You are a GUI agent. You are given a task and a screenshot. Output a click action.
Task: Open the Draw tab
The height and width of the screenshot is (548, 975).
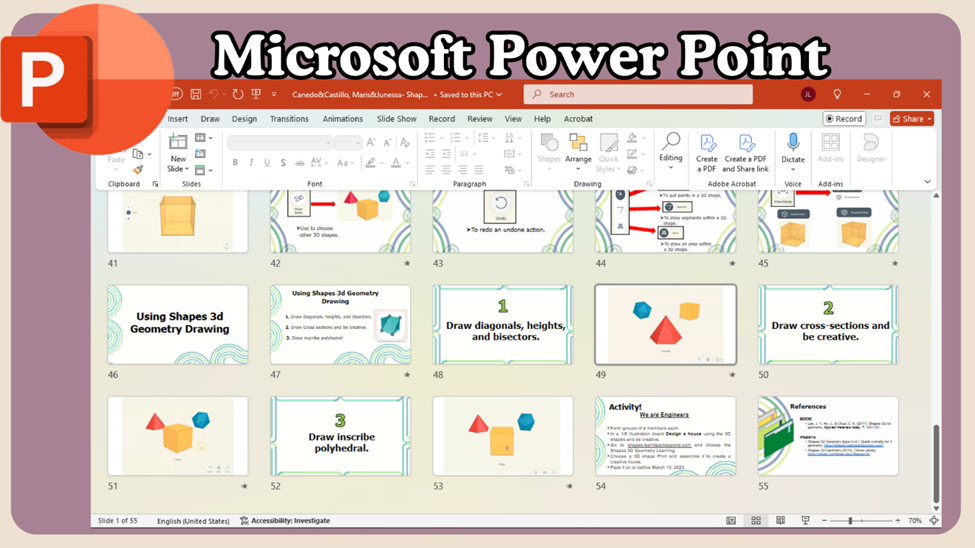click(210, 119)
